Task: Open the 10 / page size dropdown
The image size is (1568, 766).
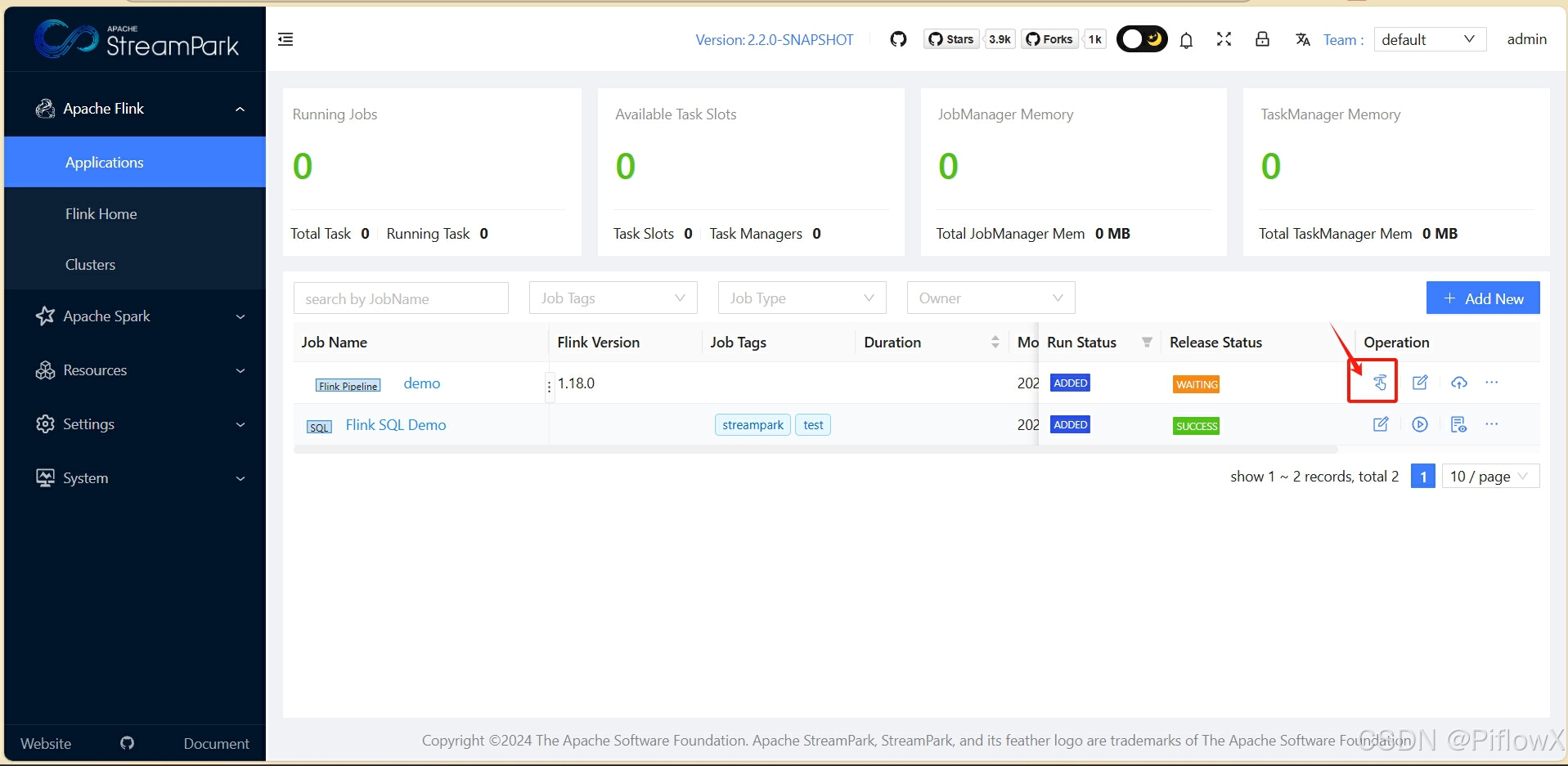Action: (x=1490, y=477)
